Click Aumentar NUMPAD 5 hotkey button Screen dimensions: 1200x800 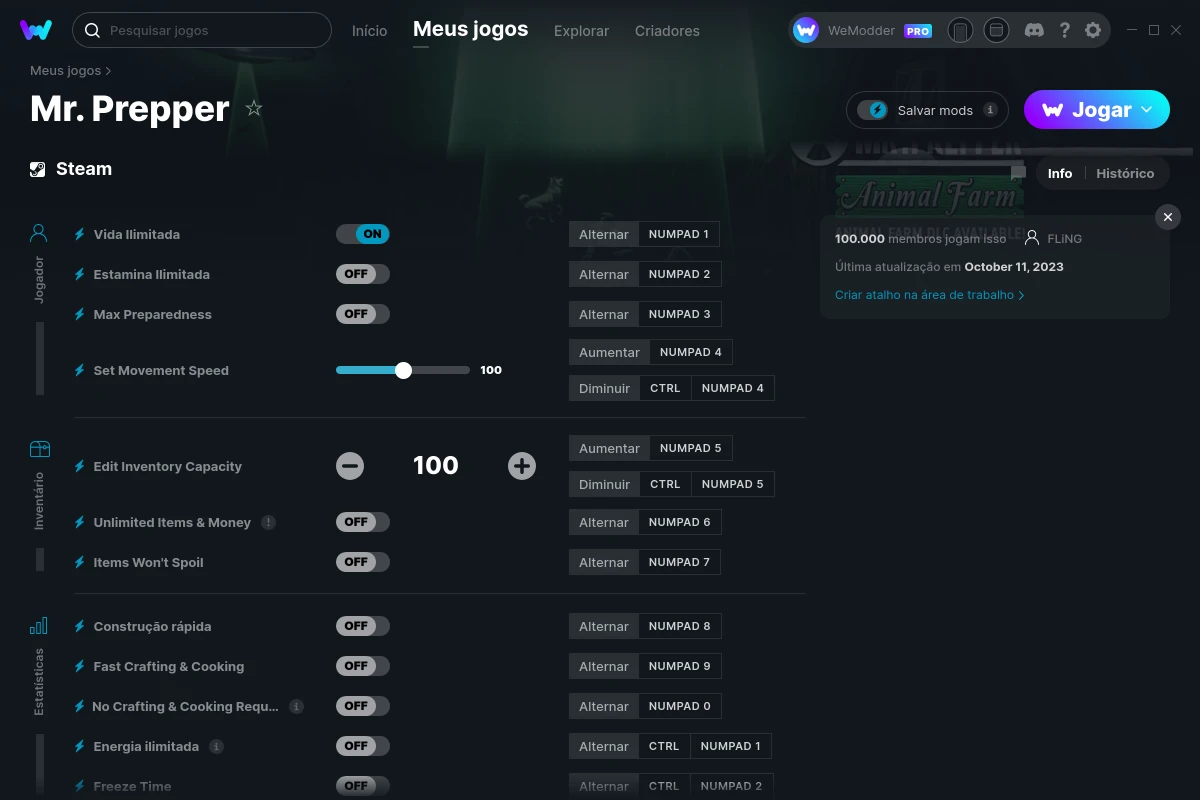650,448
